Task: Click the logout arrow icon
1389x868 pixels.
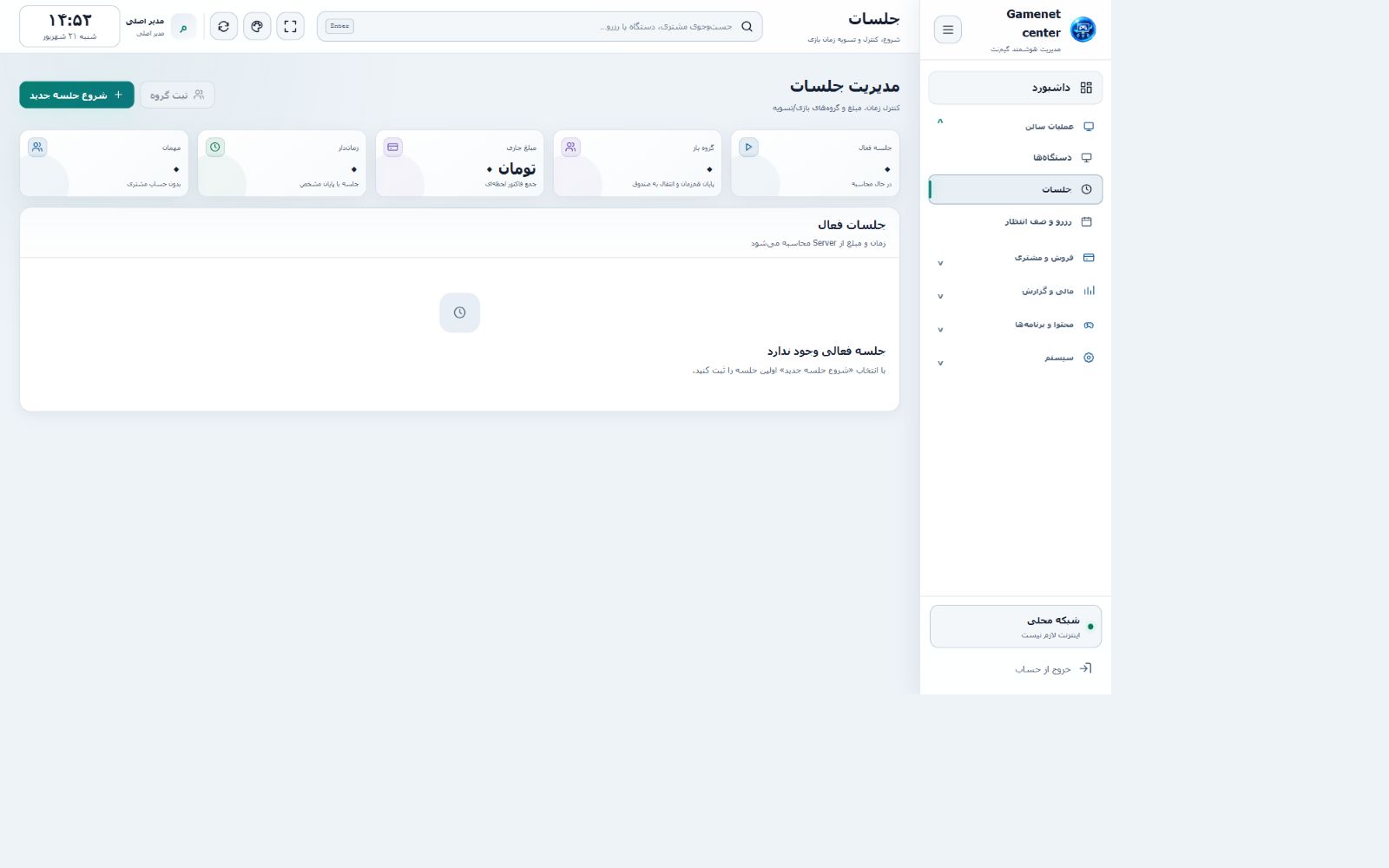Action: (1085, 668)
